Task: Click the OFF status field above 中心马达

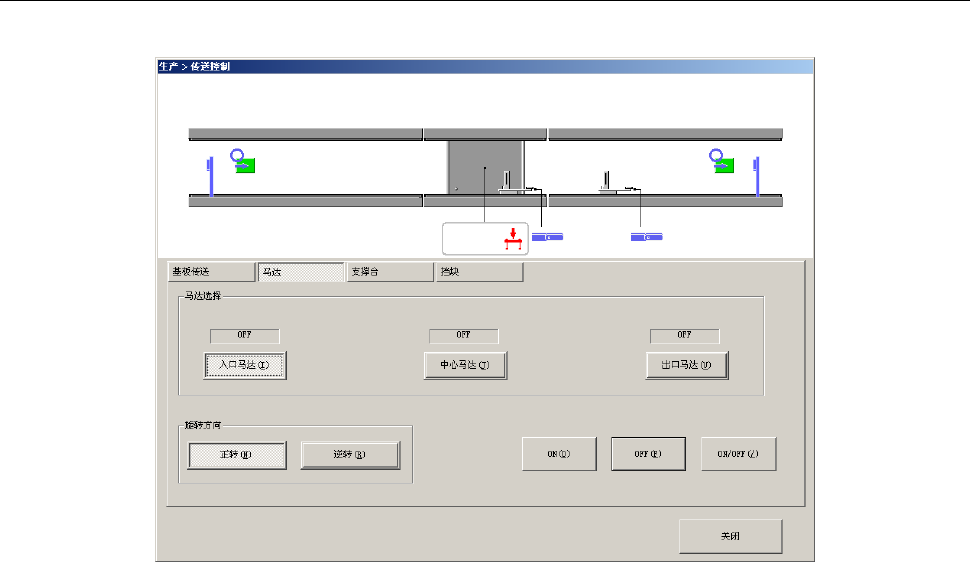Action: coord(464,335)
